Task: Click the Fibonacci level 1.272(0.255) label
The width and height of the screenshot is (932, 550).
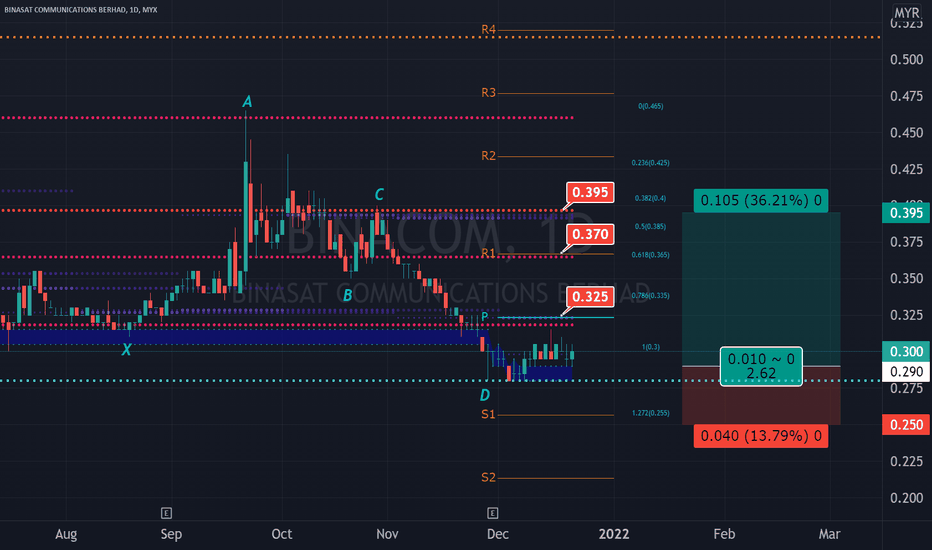Action: click(x=651, y=413)
